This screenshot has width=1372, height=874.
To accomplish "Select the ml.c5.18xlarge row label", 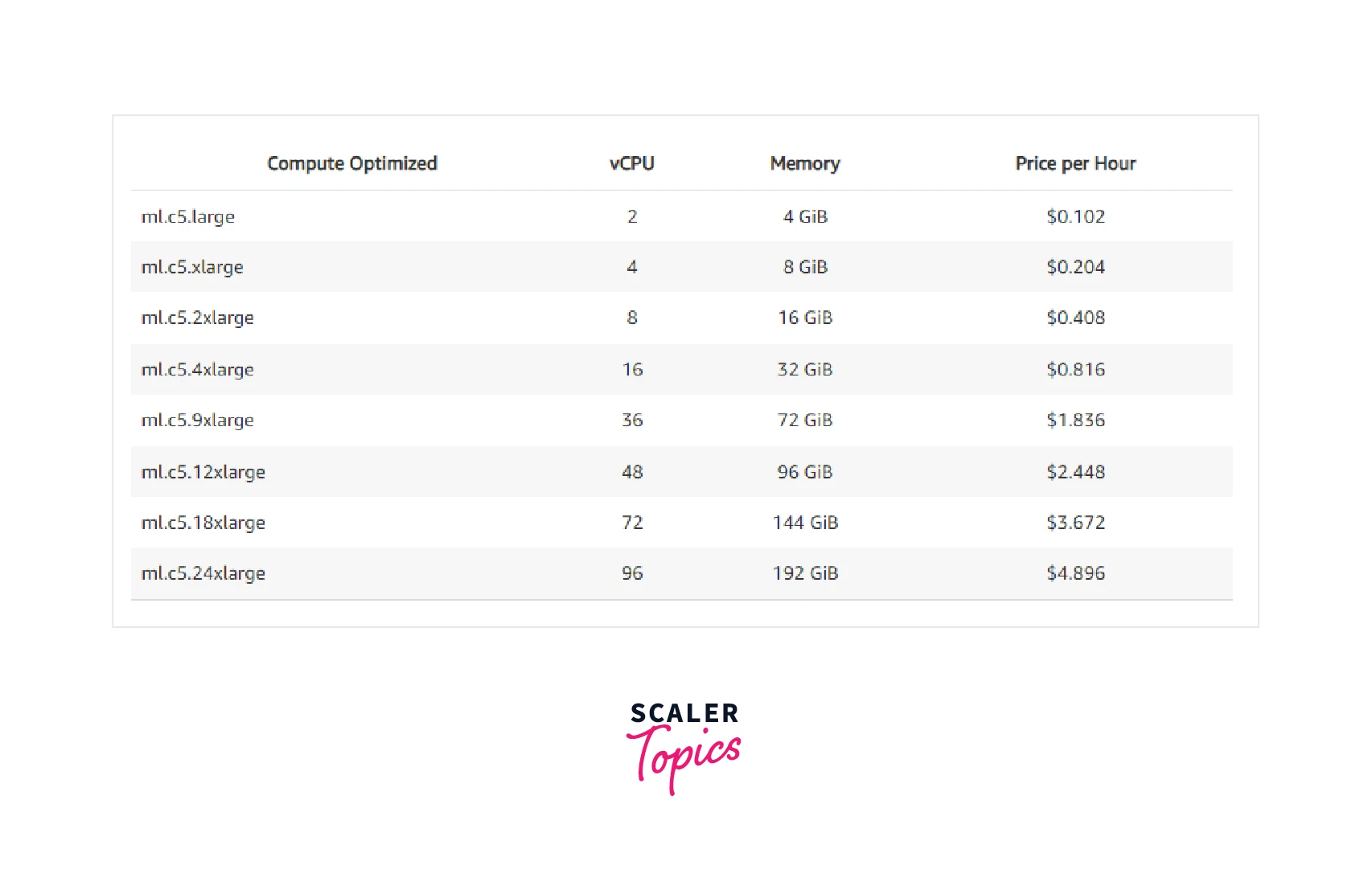I will (203, 523).
